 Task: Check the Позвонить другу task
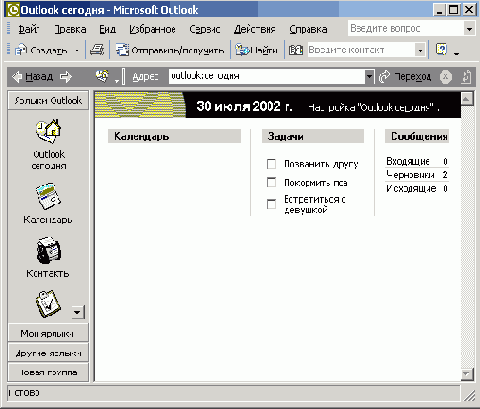(x=271, y=164)
